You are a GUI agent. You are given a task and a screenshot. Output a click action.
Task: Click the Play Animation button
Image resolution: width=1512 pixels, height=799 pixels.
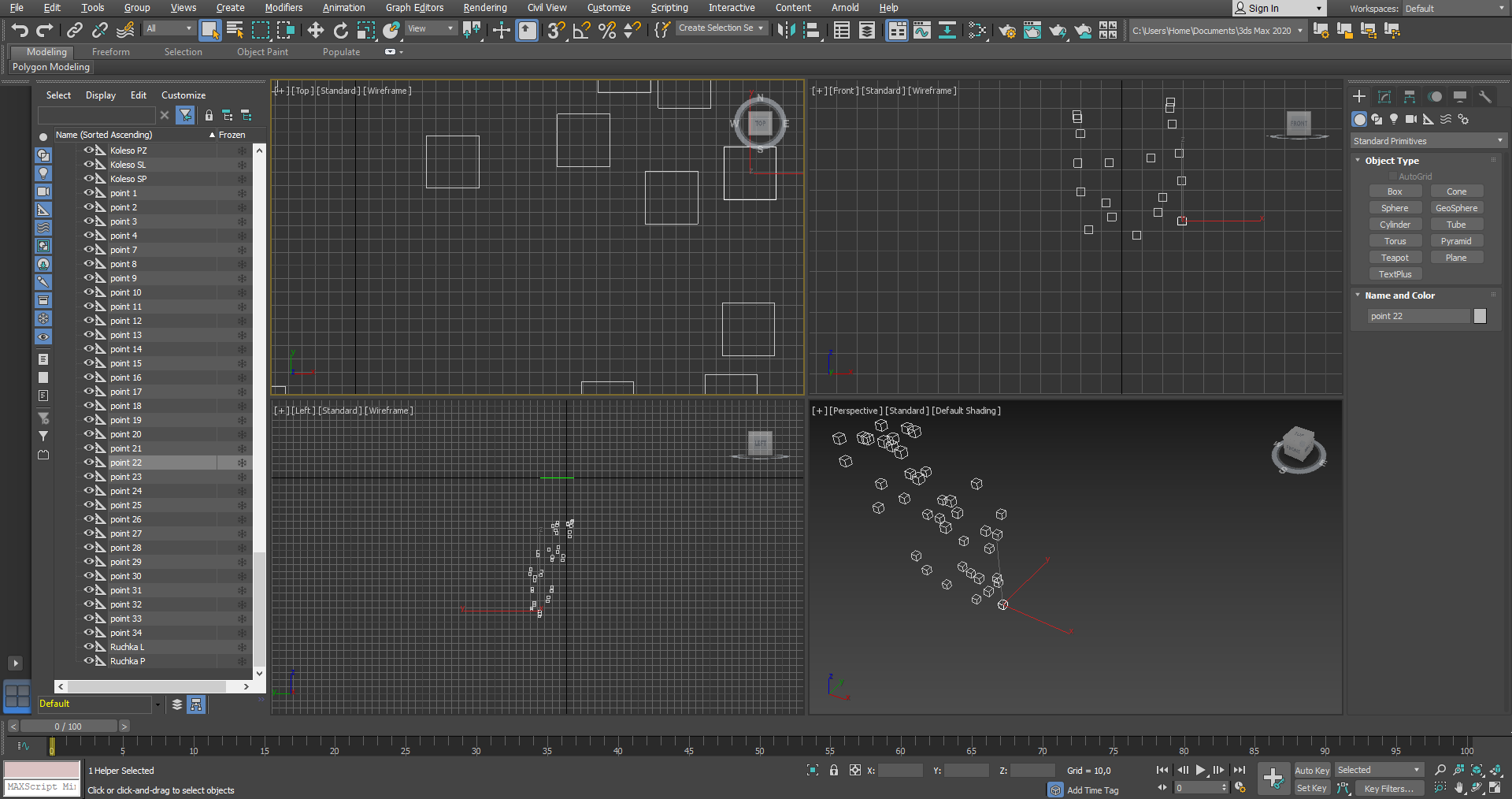pos(1200,770)
